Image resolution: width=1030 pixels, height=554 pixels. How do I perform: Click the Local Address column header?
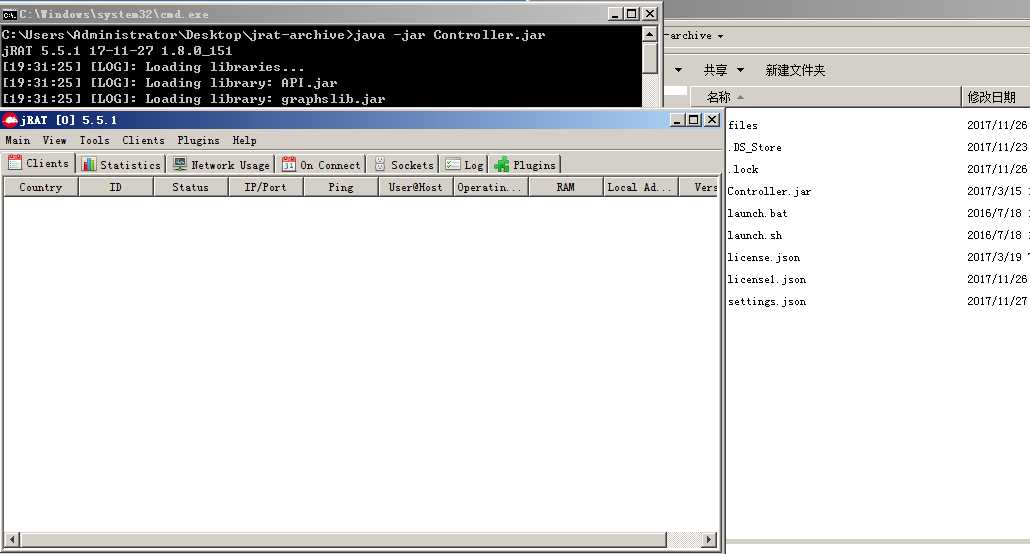click(x=640, y=187)
